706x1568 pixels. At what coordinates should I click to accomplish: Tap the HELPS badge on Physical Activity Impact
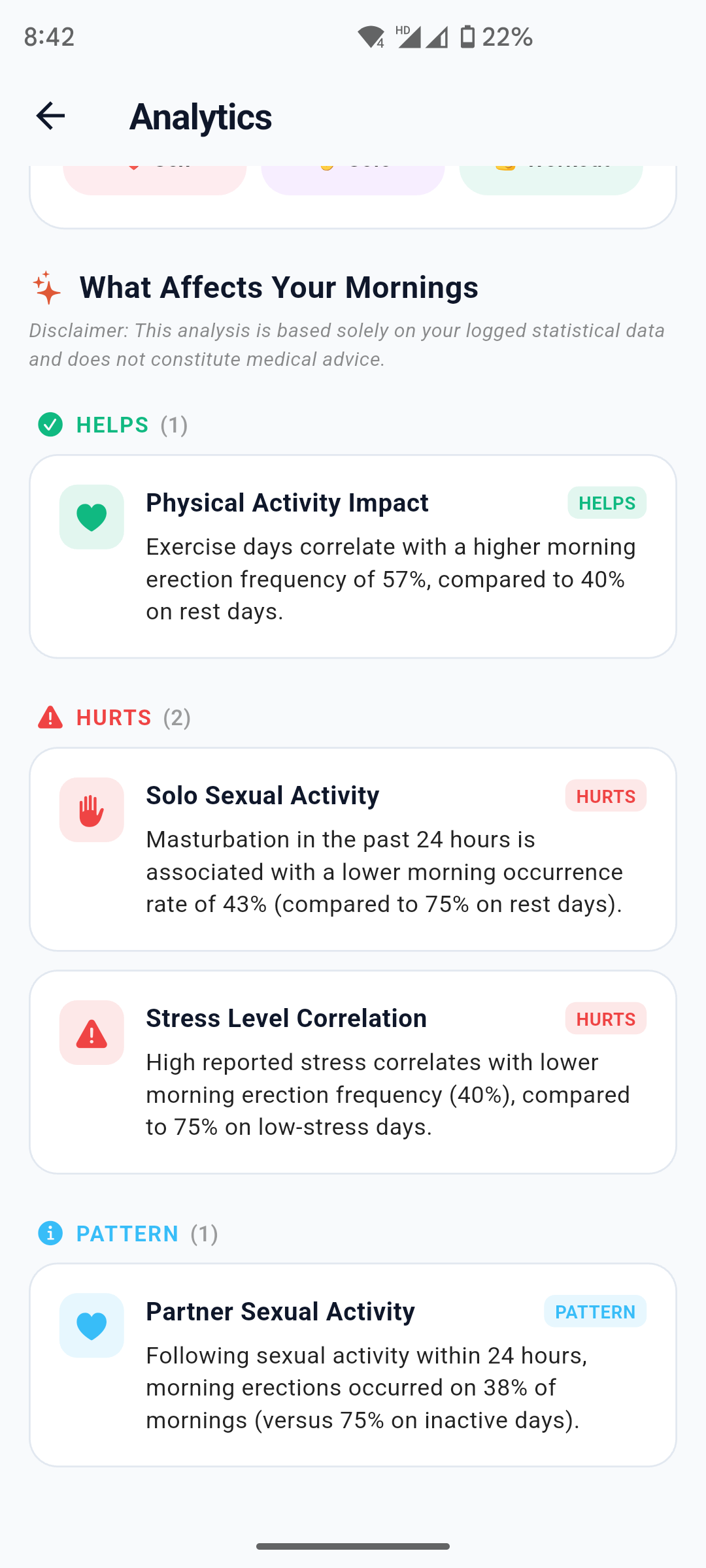tap(607, 503)
